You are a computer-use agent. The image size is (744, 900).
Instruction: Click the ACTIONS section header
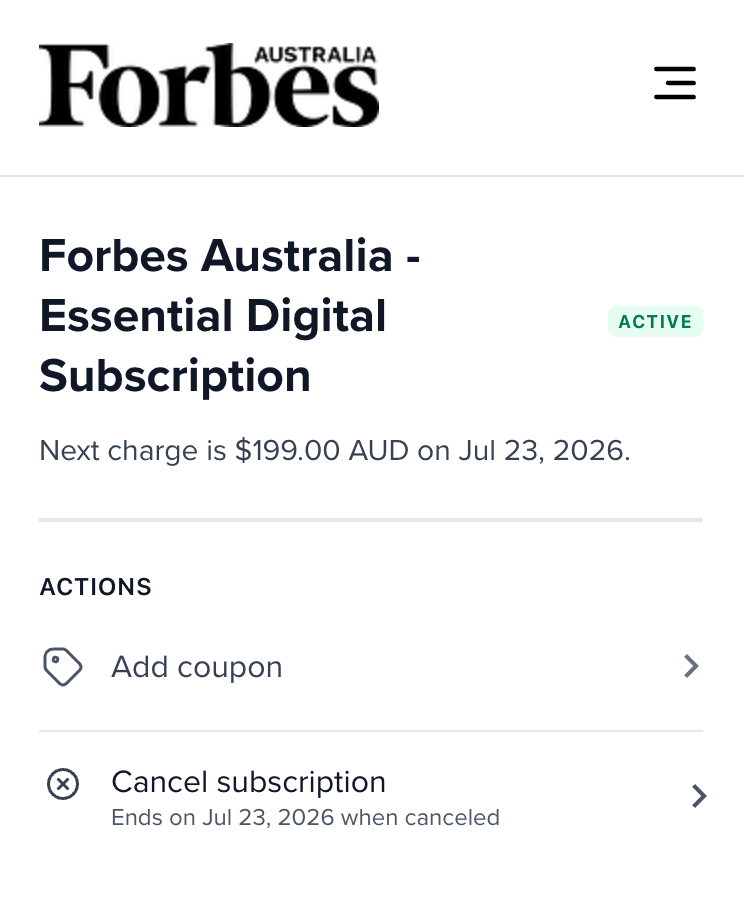point(95,587)
